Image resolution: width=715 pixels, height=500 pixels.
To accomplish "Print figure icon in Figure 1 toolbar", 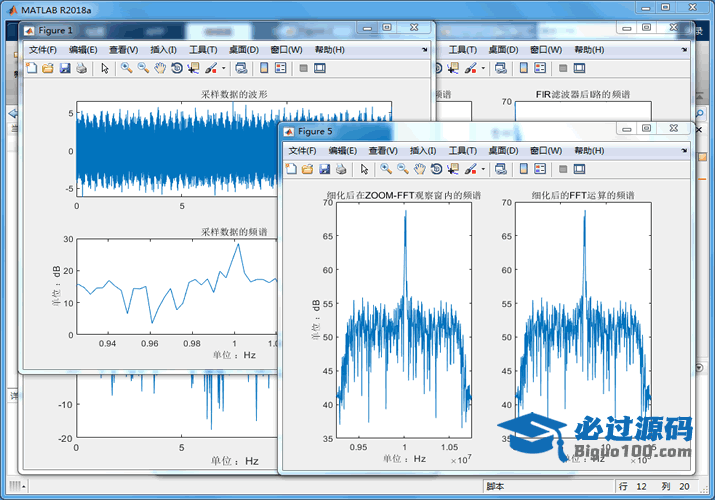I will (82, 68).
